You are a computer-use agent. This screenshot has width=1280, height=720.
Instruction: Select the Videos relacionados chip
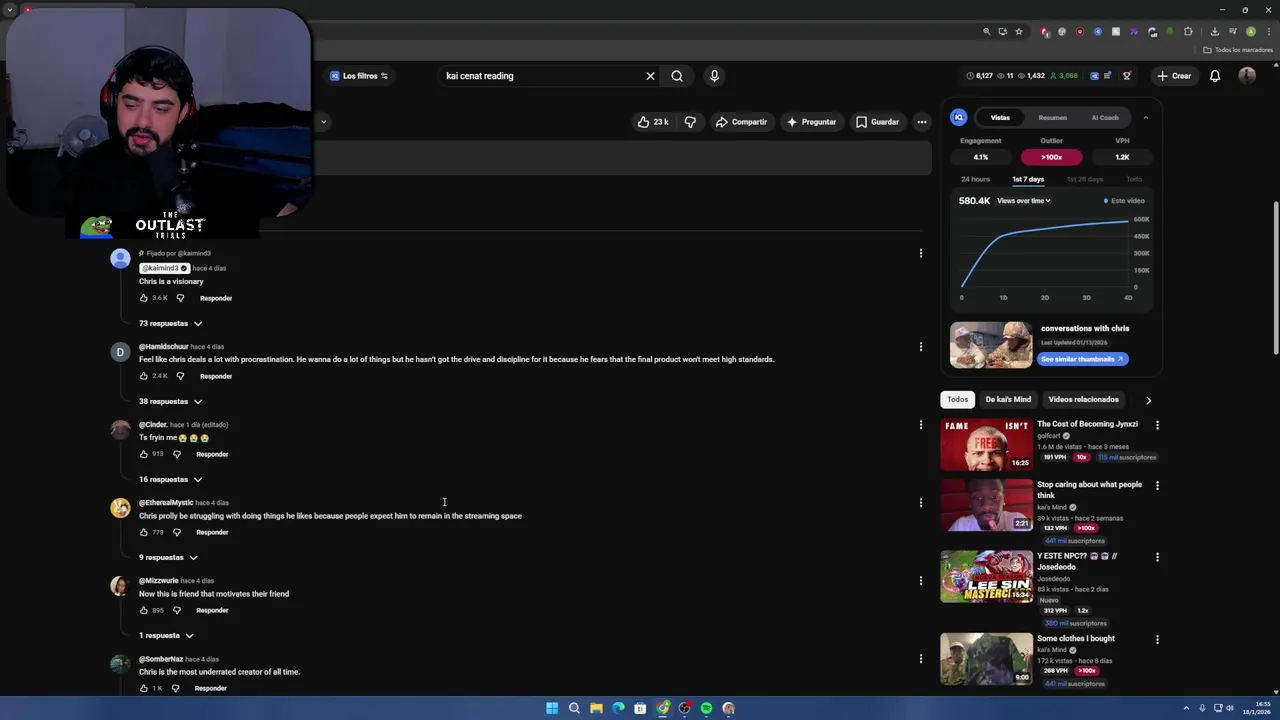tap(1083, 400)
